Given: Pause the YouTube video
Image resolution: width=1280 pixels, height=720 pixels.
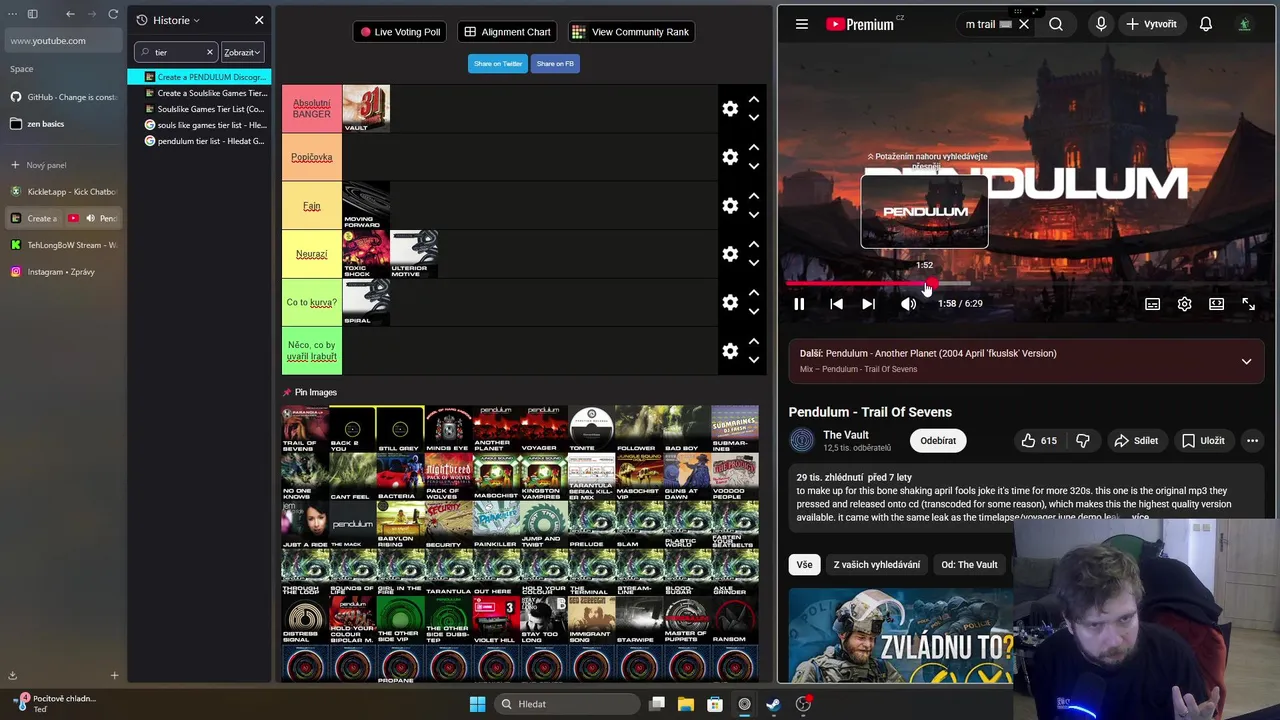Looking at the screenshot, I should pyautogui.click(x=799, y=304).
